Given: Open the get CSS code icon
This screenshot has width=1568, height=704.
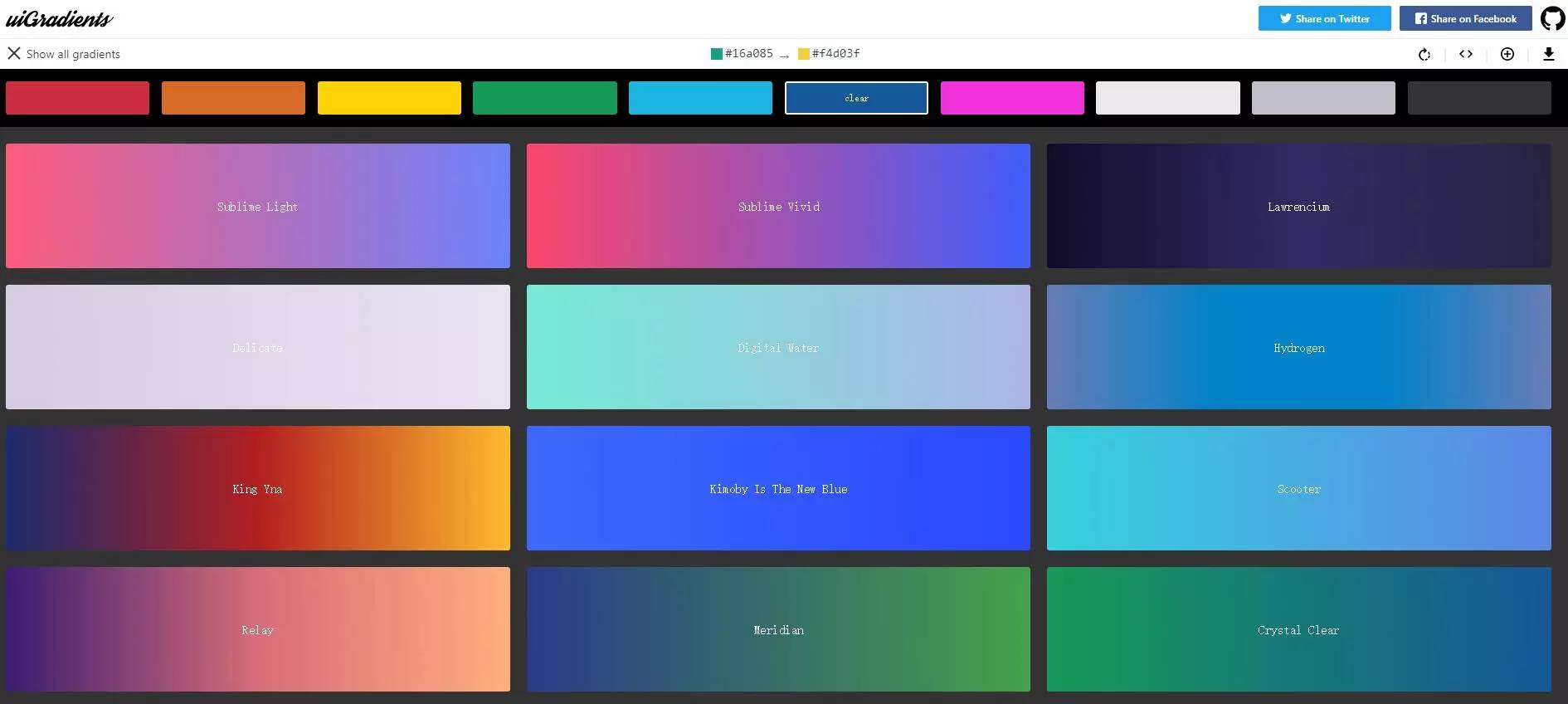Looking at the screenshot, I should pos(1466,54).
